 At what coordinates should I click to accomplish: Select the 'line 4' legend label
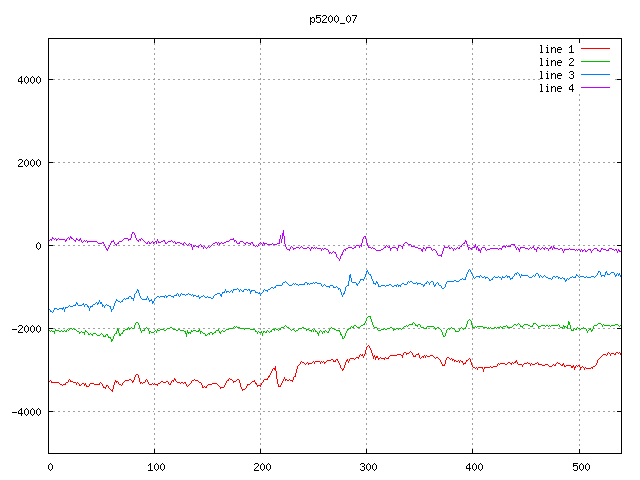coord(556,89)
